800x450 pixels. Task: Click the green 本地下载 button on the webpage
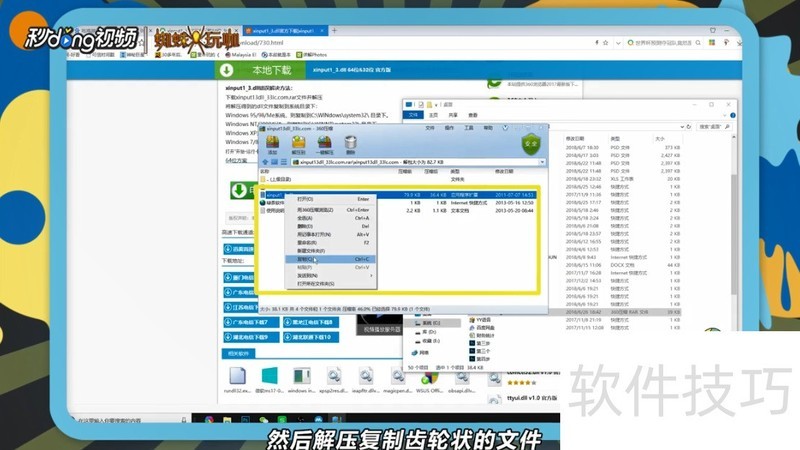click(261, 70)
